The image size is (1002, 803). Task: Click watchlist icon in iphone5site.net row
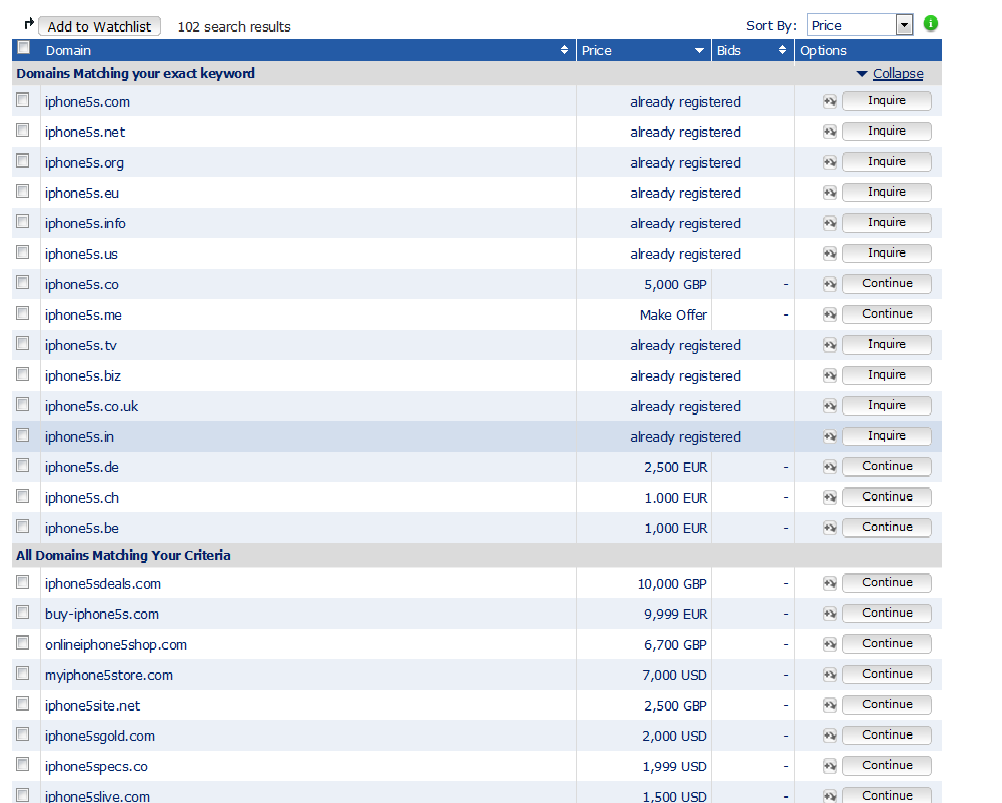tap(829, 706)
